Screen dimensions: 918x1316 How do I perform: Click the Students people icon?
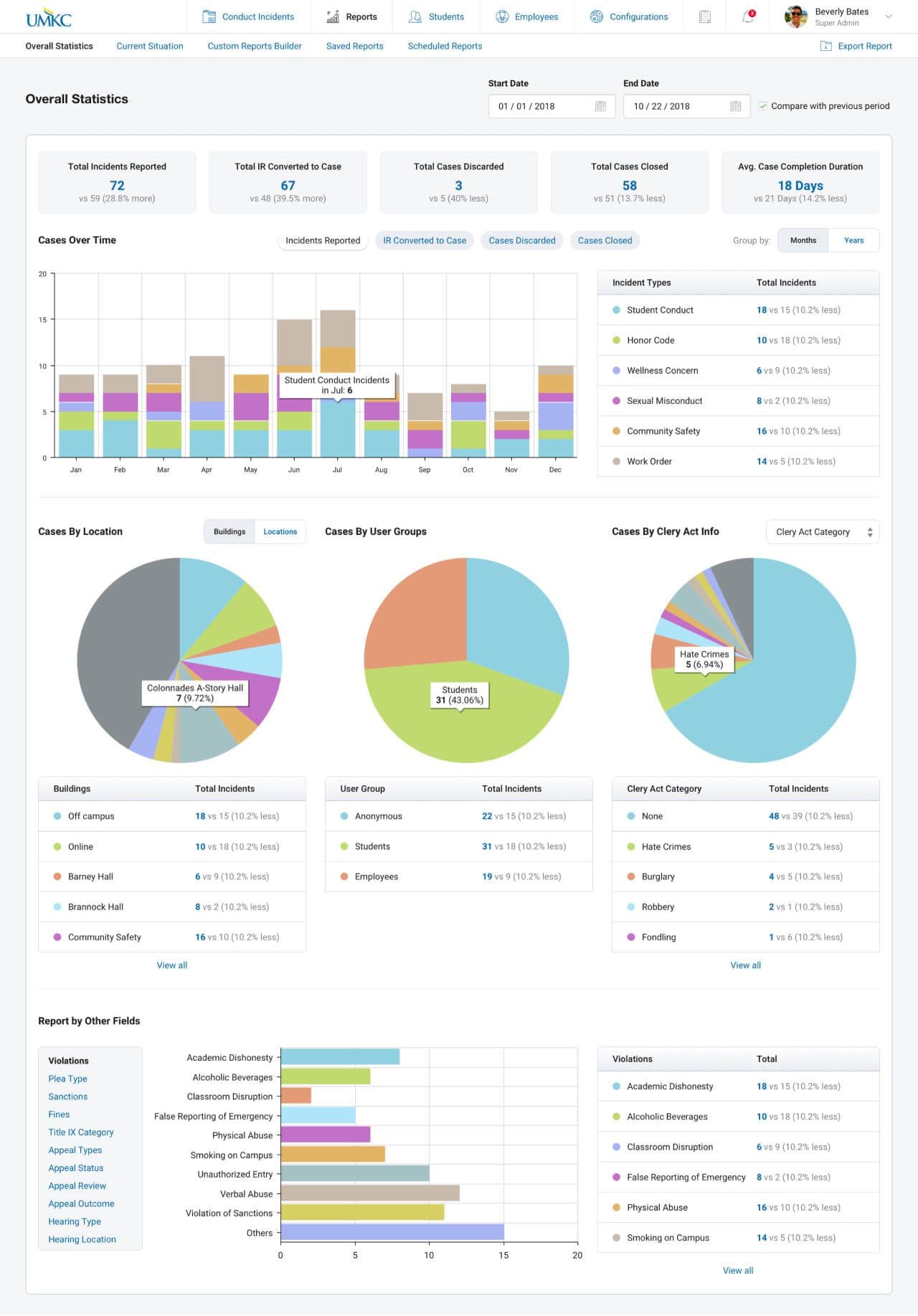pos(415,16)
